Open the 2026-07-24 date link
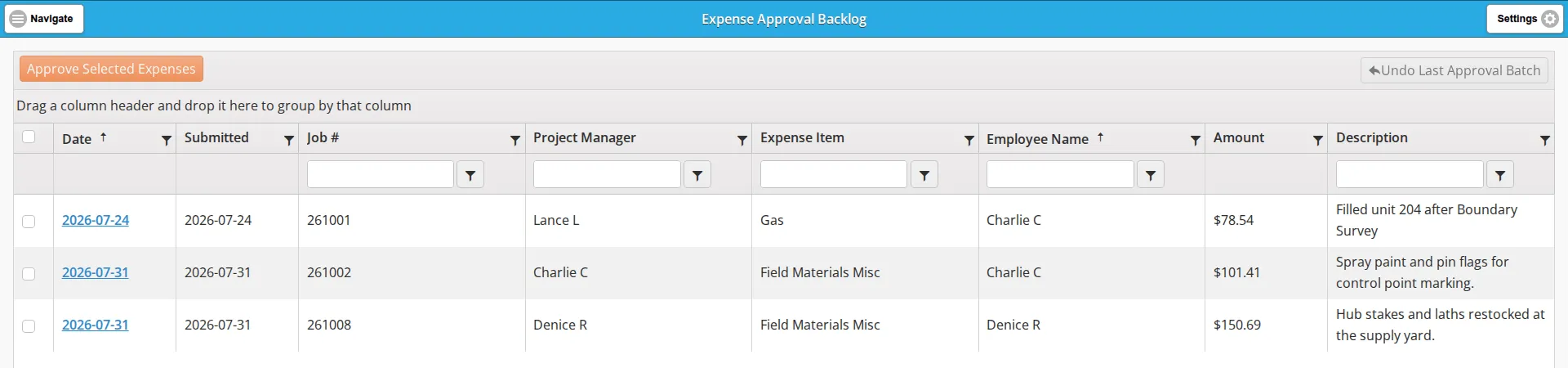1568x368 pixels. tap(96, 220)
